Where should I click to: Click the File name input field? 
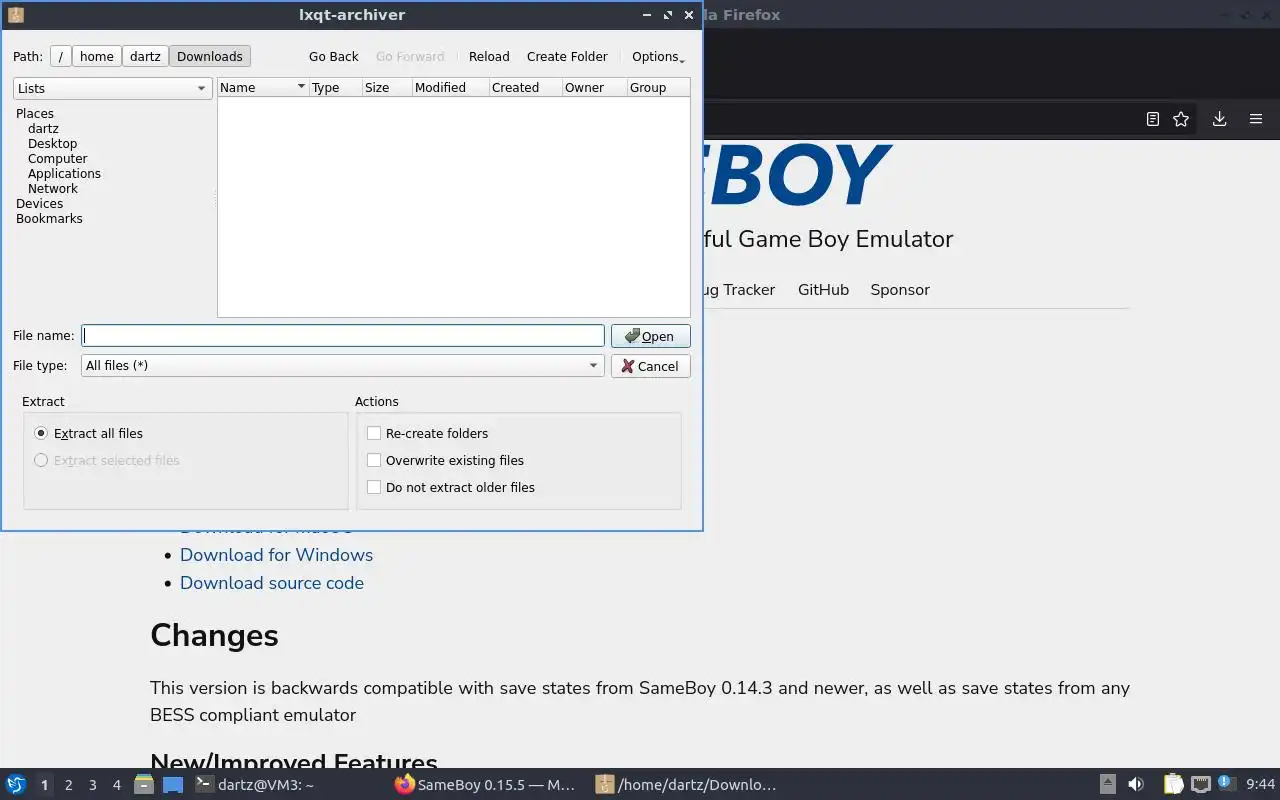point(343,336)
